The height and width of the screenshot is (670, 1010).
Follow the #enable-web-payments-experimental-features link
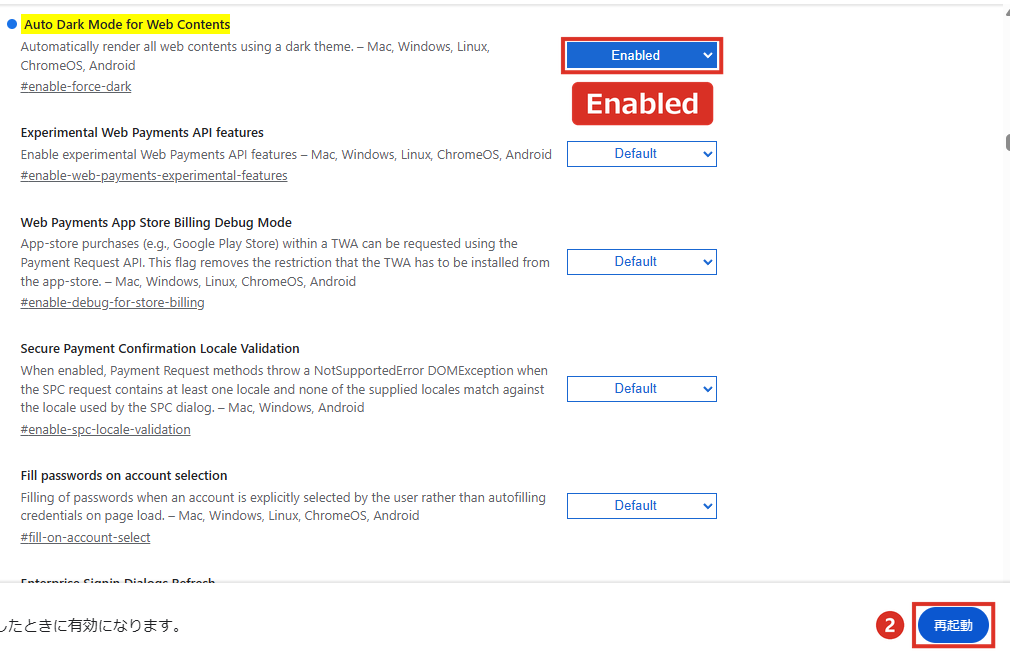(x=154, y=175)
